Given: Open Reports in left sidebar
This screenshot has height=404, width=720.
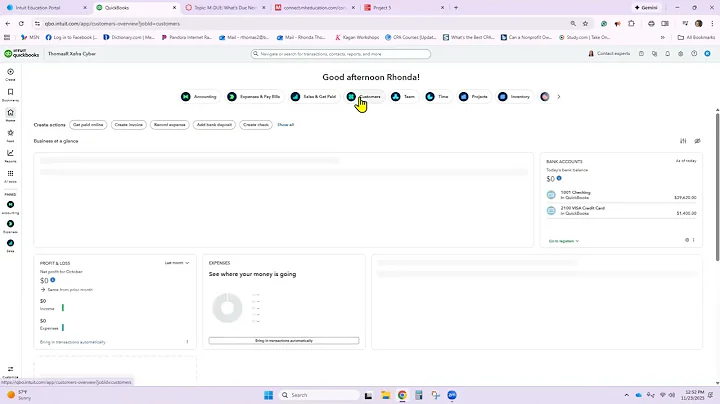Looking at the screenshot, I should [x=10, y=155].
